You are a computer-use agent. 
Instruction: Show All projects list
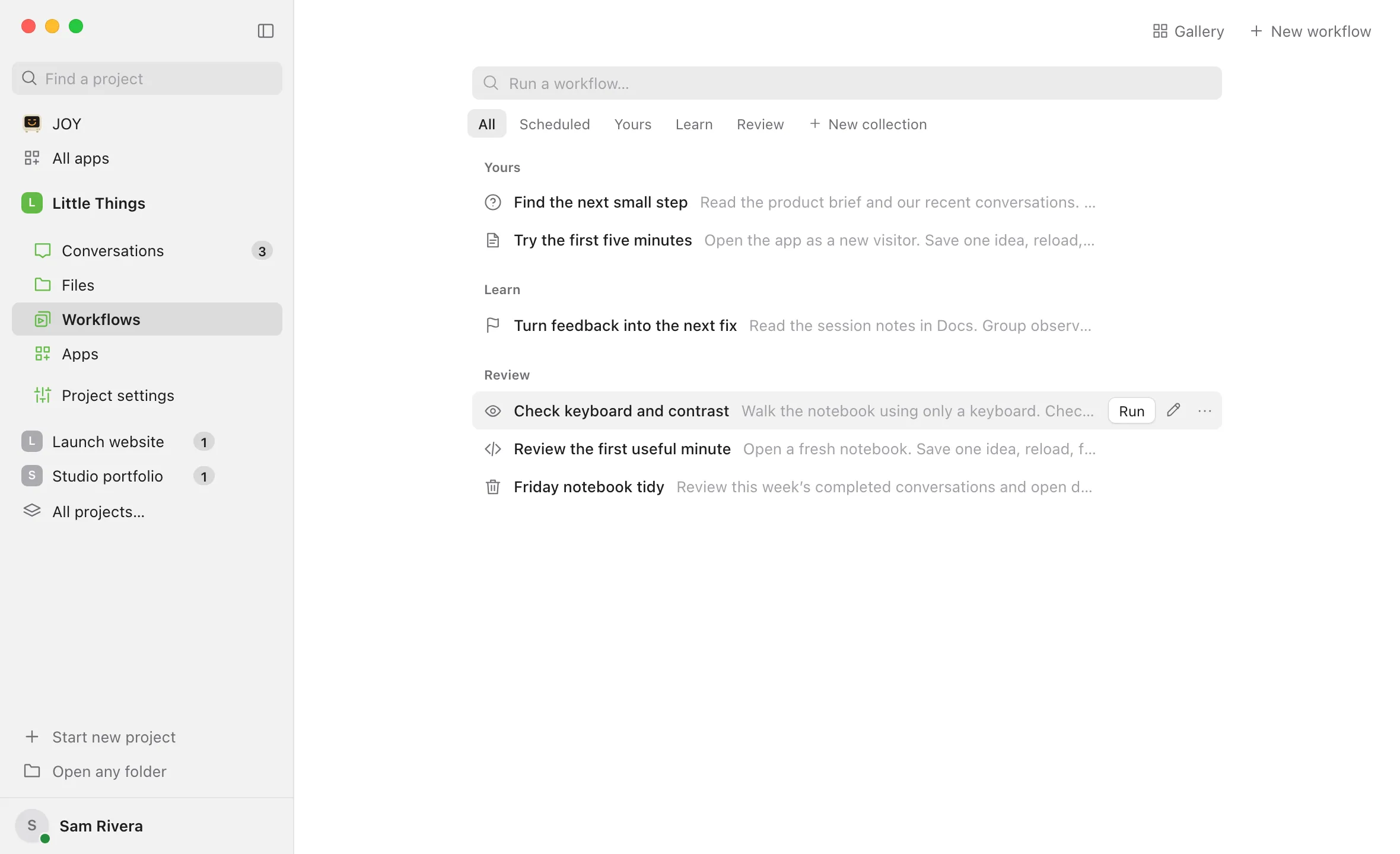147,511
